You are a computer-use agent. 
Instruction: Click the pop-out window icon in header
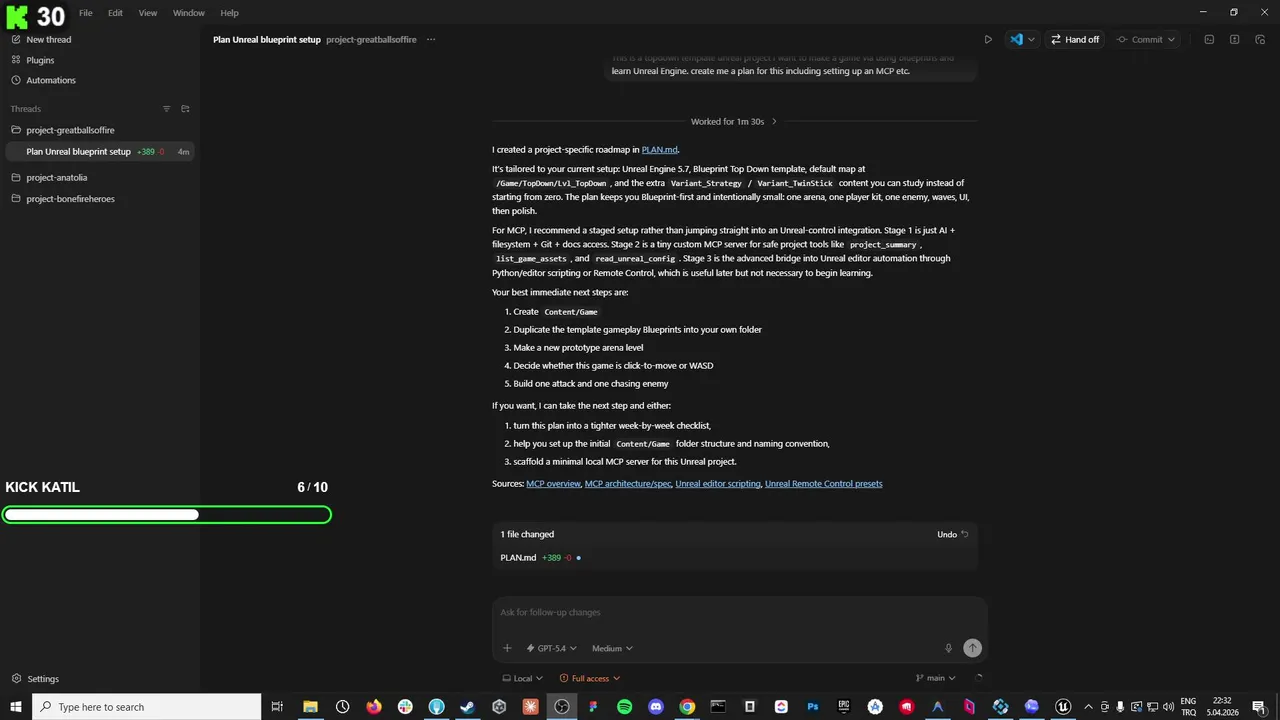(x=1259, y=40)
